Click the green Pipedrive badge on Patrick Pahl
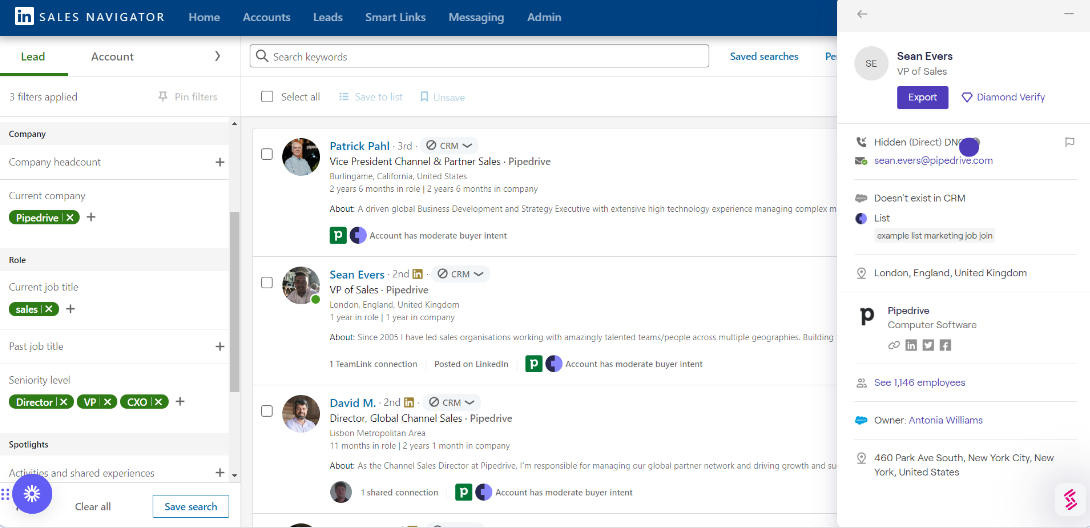This screenshot has width=1090, height=528. point(338,236)
